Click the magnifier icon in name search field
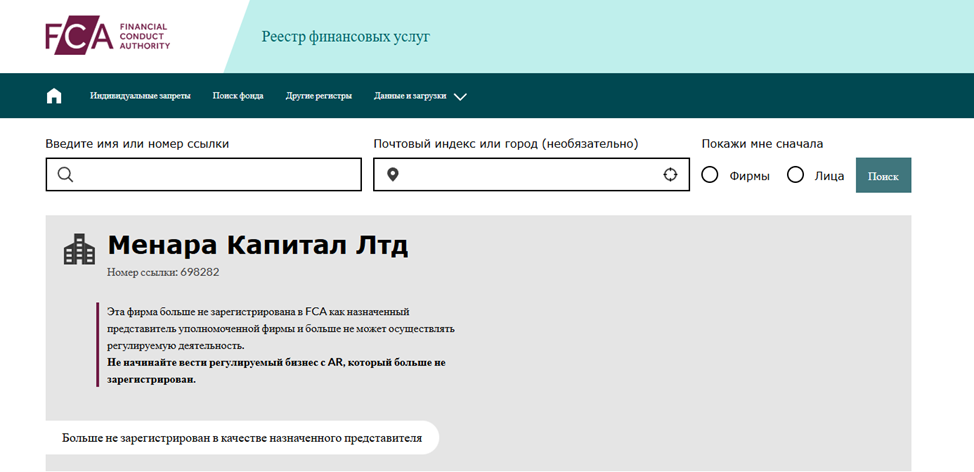 (65, 175)
